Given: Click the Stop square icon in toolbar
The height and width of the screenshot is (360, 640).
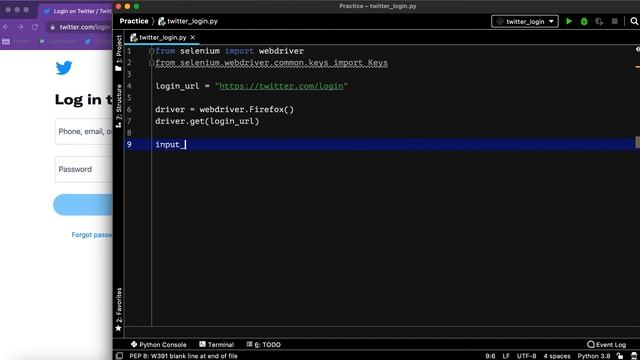Looking at the screenshot, I should pos(614,21).
